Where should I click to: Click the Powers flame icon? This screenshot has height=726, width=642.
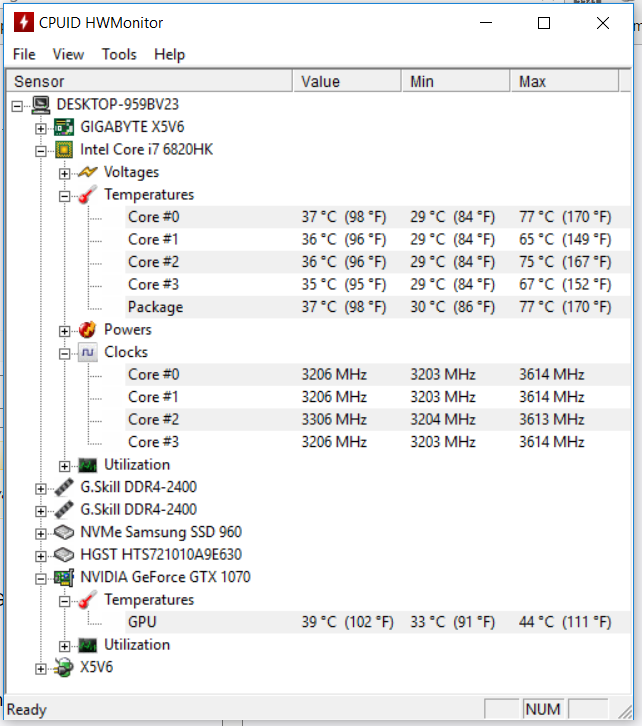pyautogui.click(x=87, y=330)
